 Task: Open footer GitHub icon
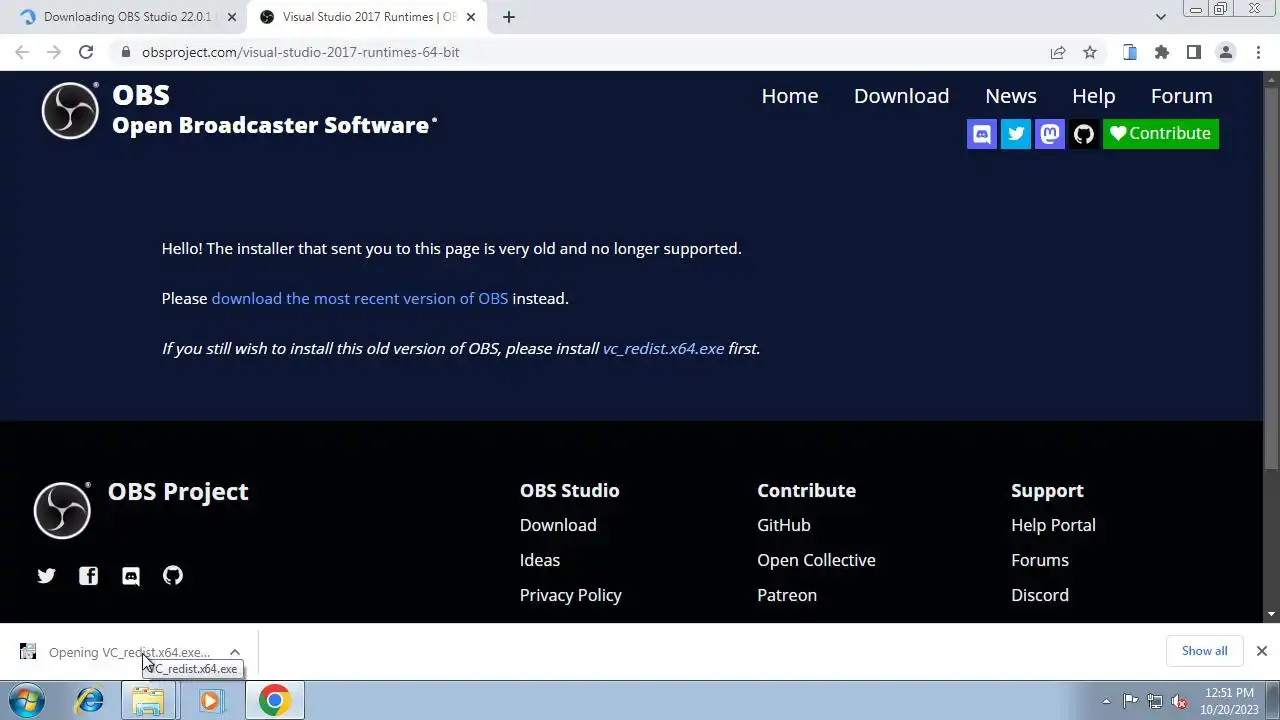173,575
